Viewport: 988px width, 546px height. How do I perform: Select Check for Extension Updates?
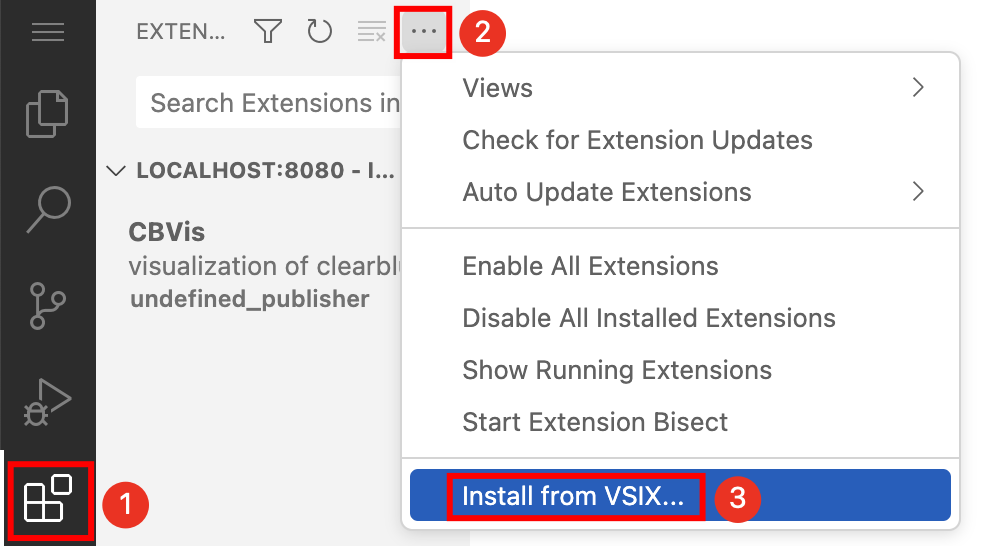tap(637, 140)
